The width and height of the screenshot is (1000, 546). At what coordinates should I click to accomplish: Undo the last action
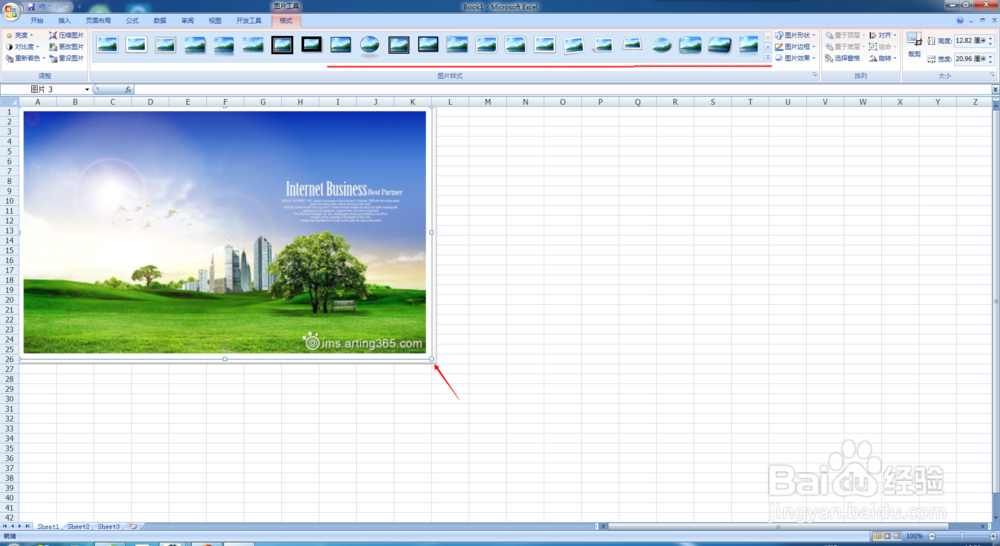click(x=42, y=6)
